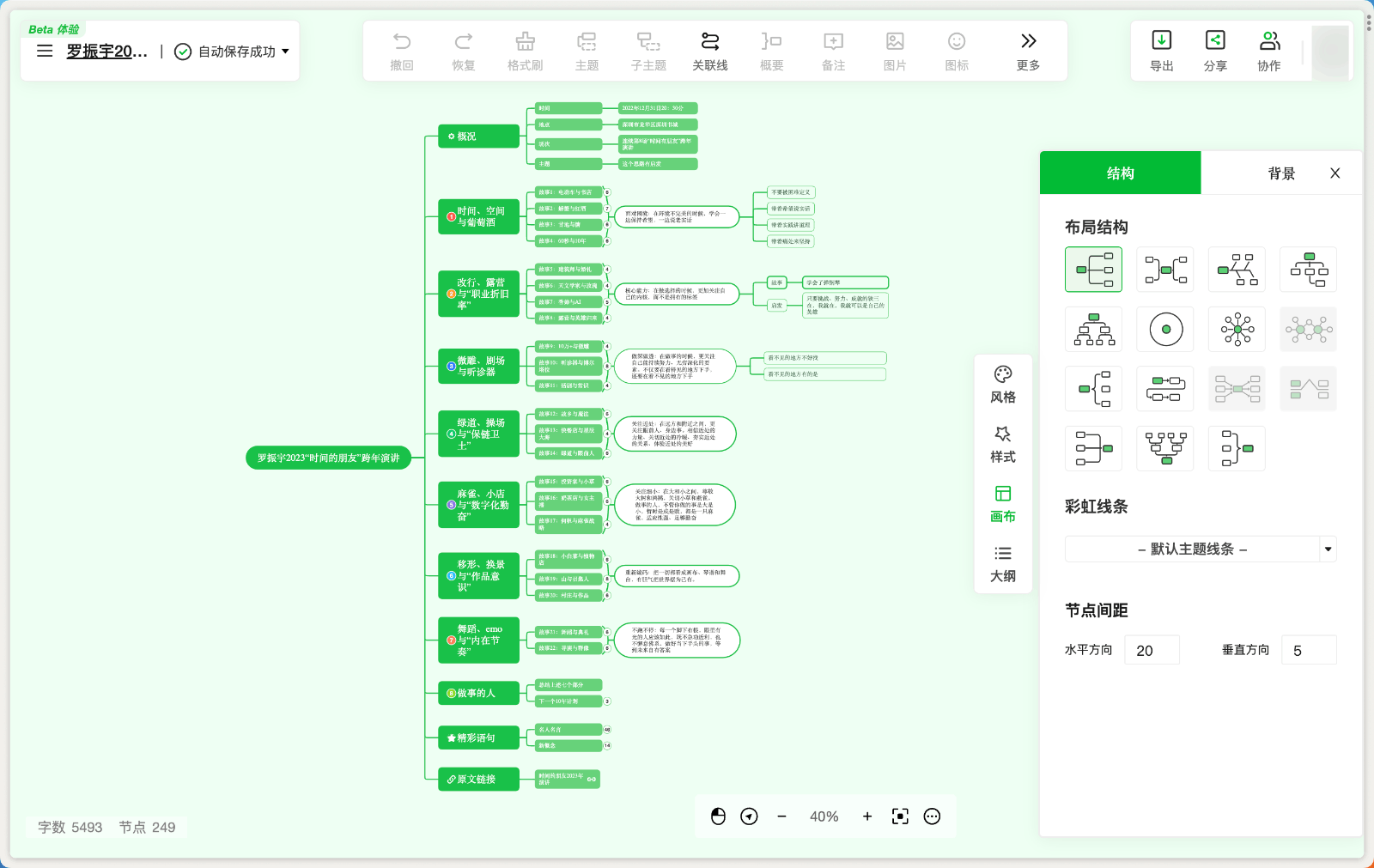The image size is (1374, 868).
Task: Expand the 默认主题线条 rainbow line dropdown
Action: point(1328,549)
